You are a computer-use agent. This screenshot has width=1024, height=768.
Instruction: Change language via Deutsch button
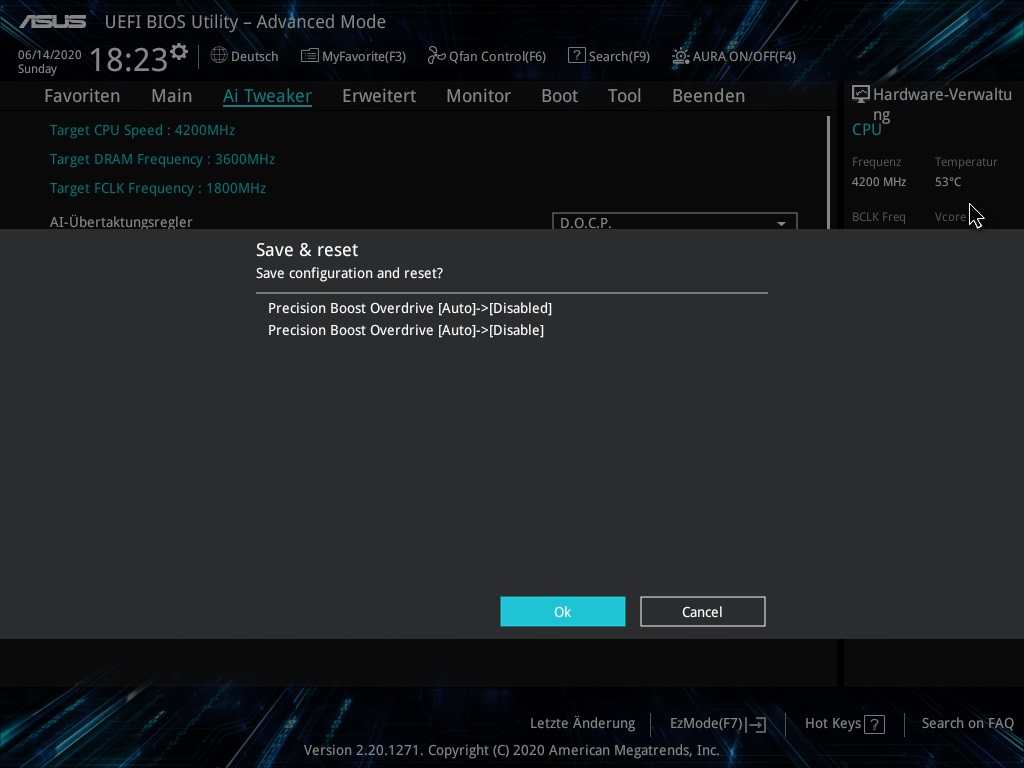(x=245, y=56)
